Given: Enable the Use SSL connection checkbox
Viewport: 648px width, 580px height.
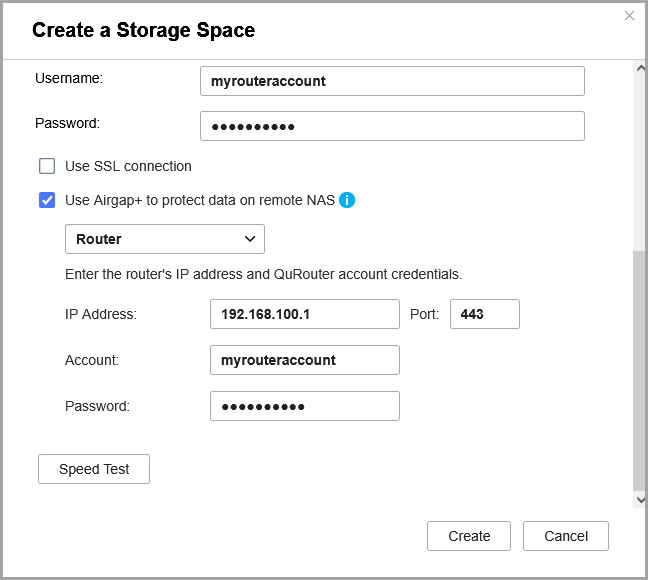Looking at the screenshot, I should [x=47, y=166].
